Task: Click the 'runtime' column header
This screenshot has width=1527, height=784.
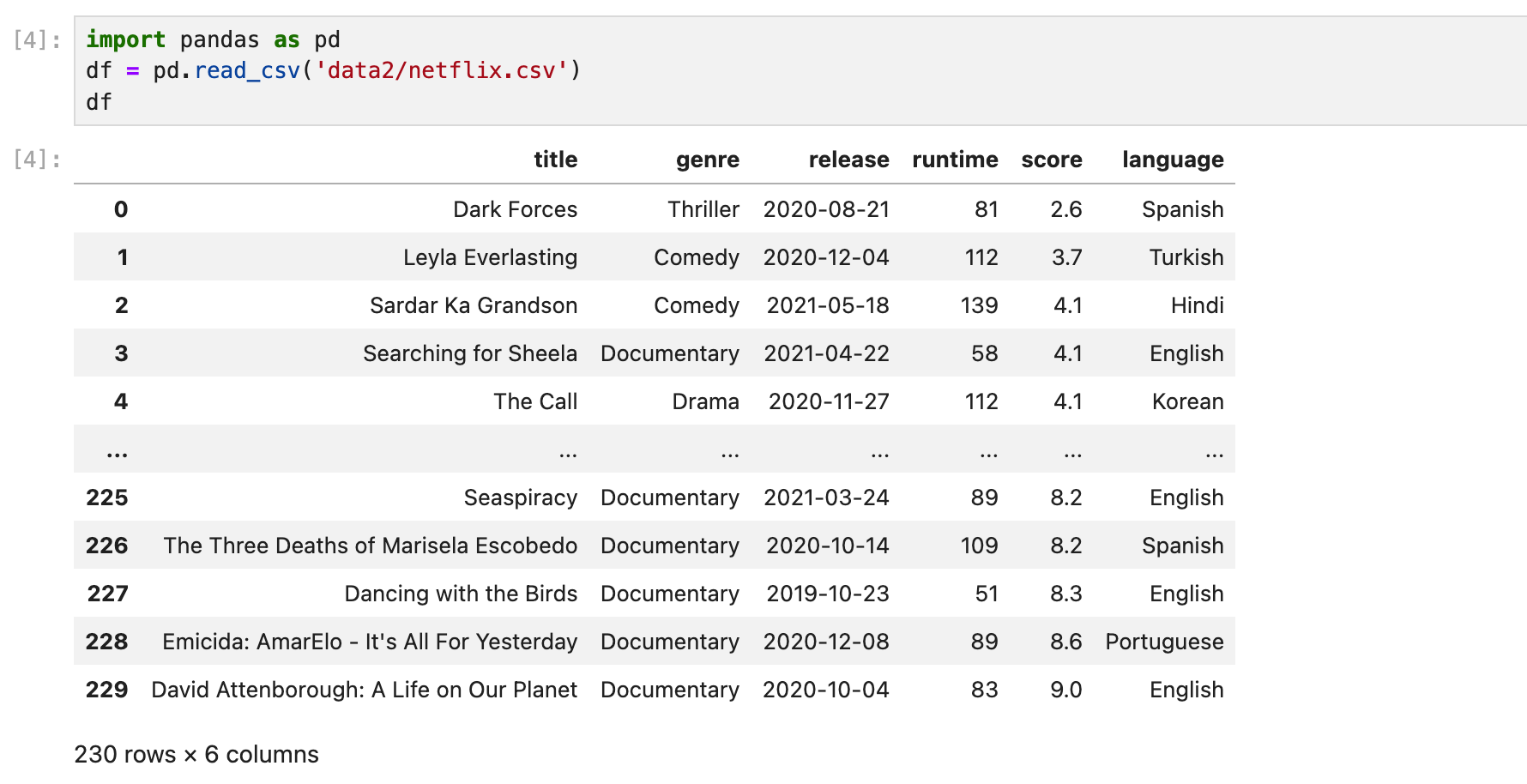Action: 955,160
